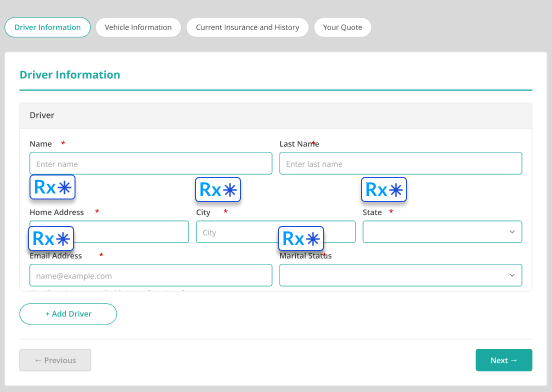Click the Next button
The height and width of the screenshot is (392, 552).
(x=504, y=360)
